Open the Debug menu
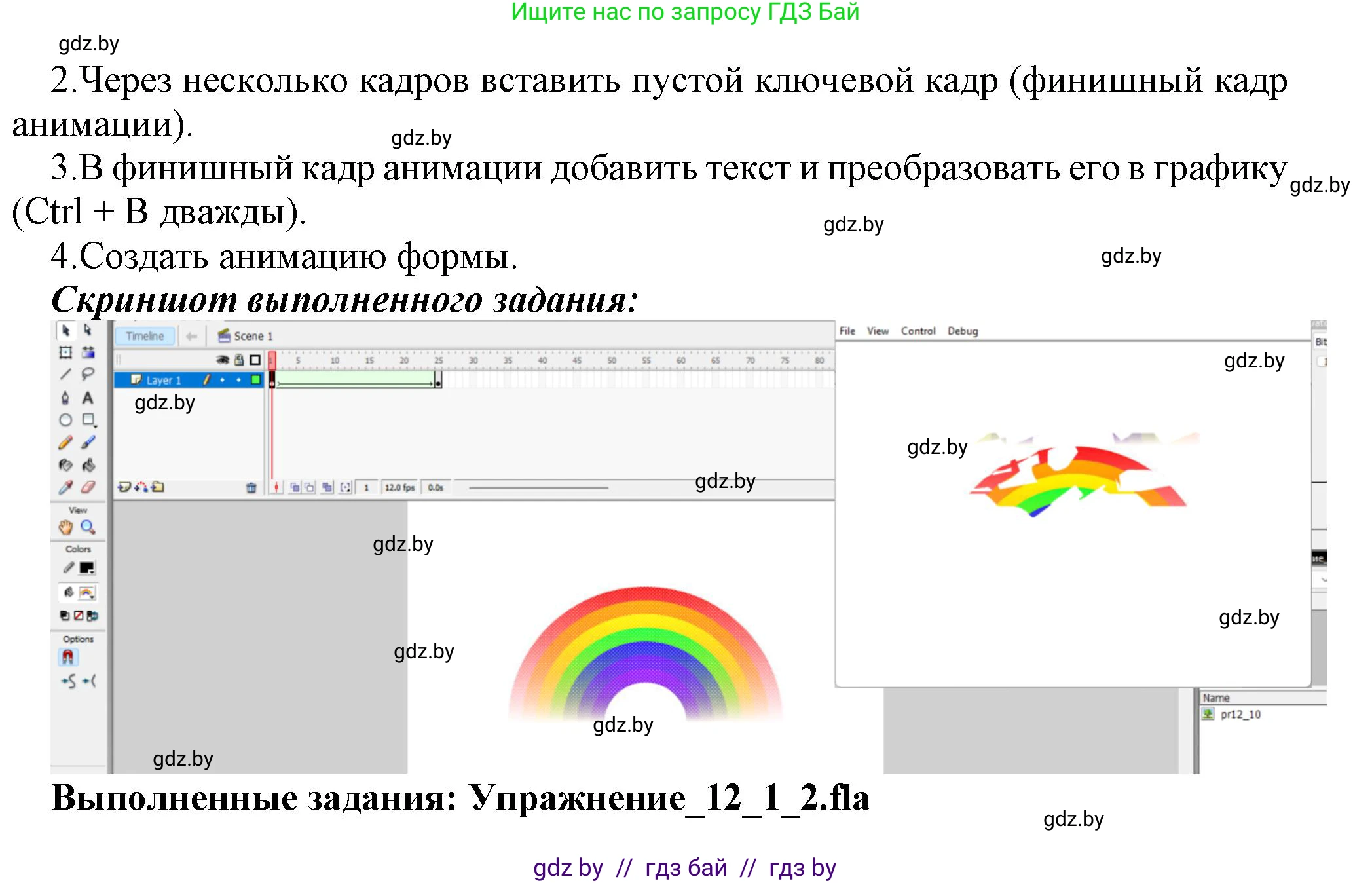1372x883 pixels. coord(962,331)
